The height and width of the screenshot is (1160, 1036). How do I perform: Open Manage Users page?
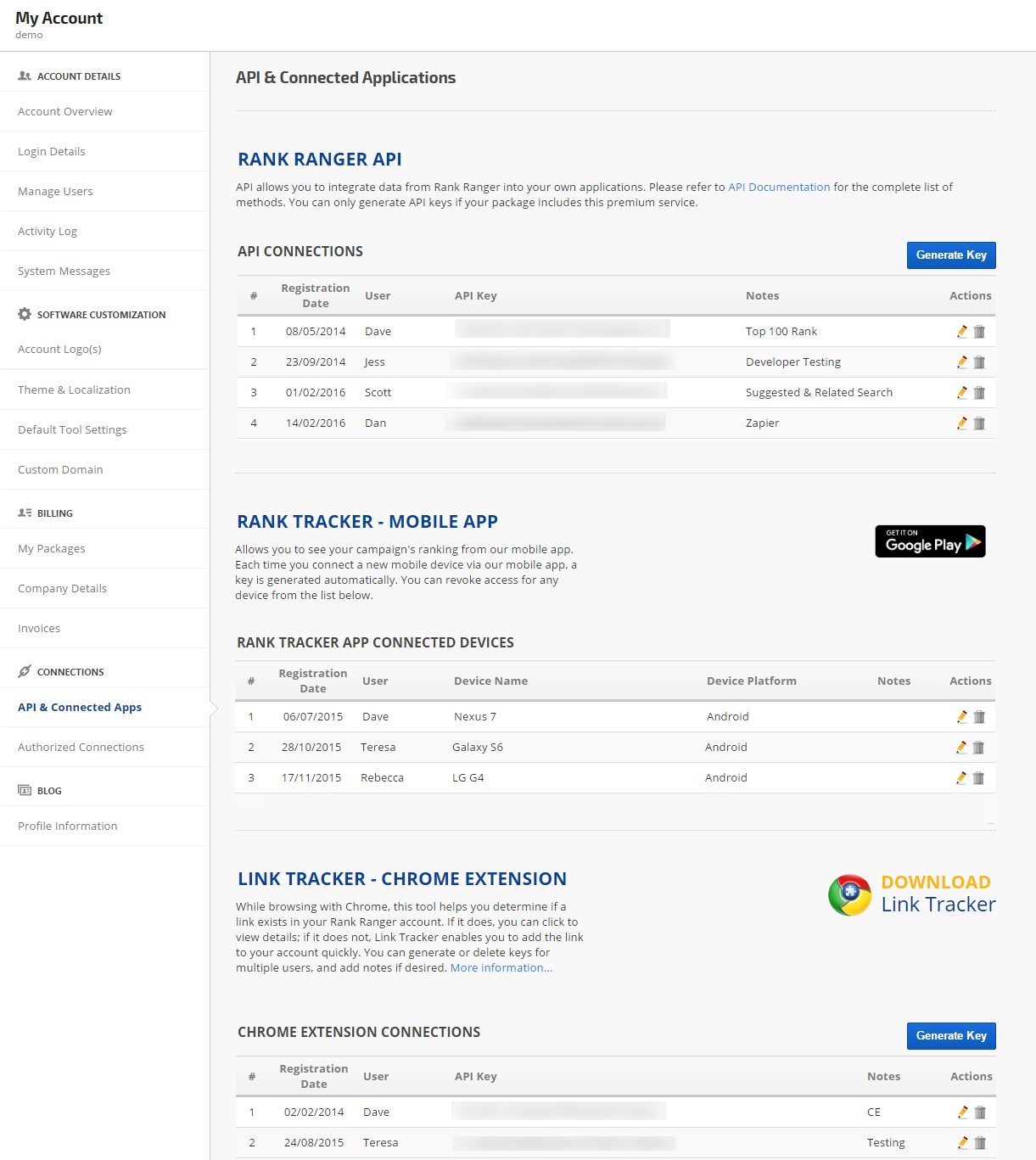tap(55, 192)
